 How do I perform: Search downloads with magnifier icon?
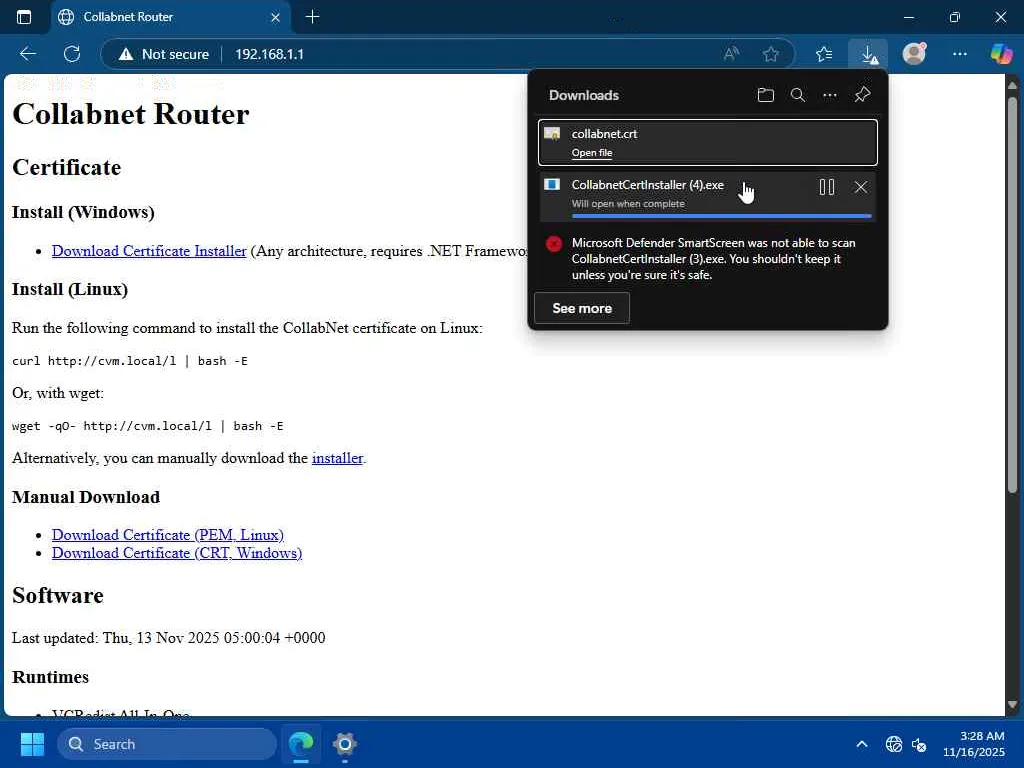tap(797, 95)
